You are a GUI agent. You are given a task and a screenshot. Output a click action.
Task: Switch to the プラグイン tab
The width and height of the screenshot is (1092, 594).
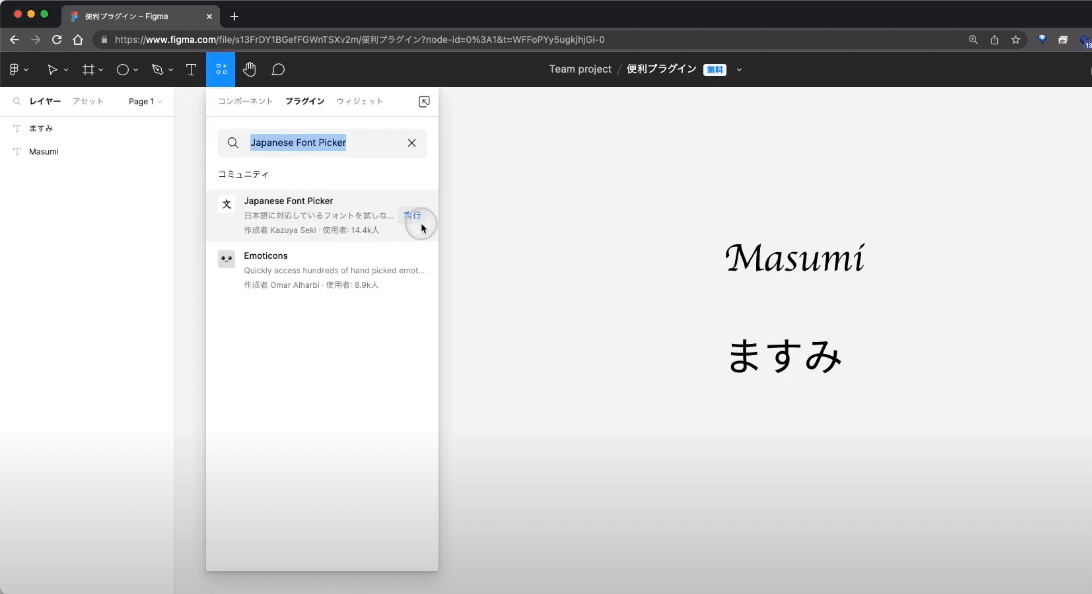(305, 101)
